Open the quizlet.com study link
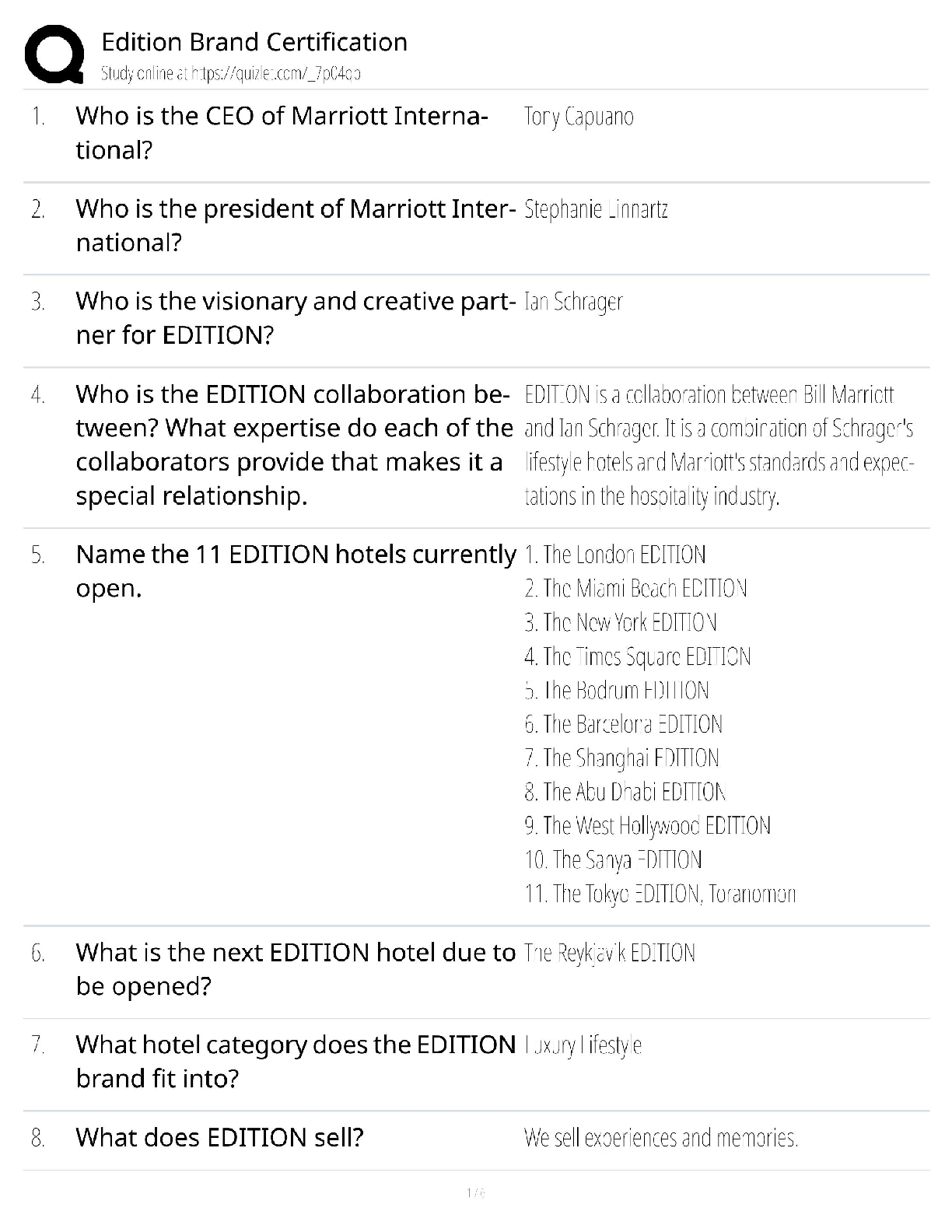952x1232 pixels. point(231,74)
